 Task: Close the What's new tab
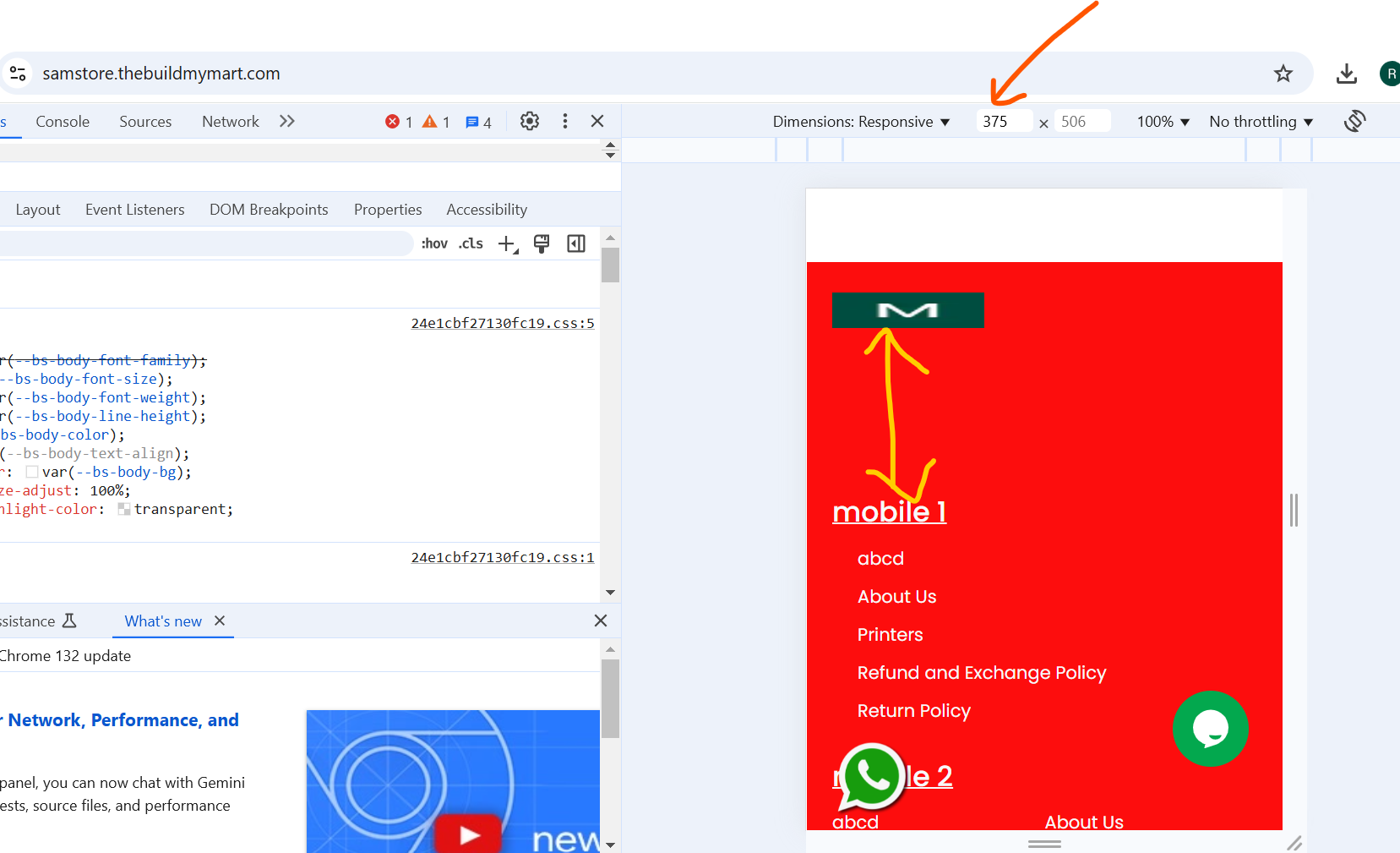pos(220,621)
